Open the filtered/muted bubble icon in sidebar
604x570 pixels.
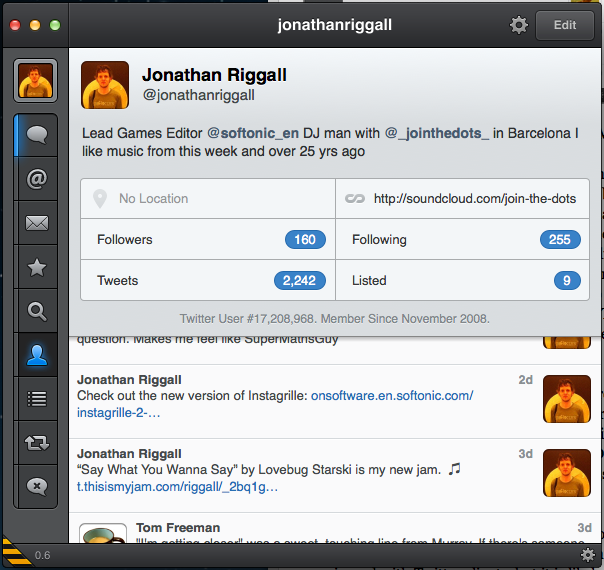(36, 486)
